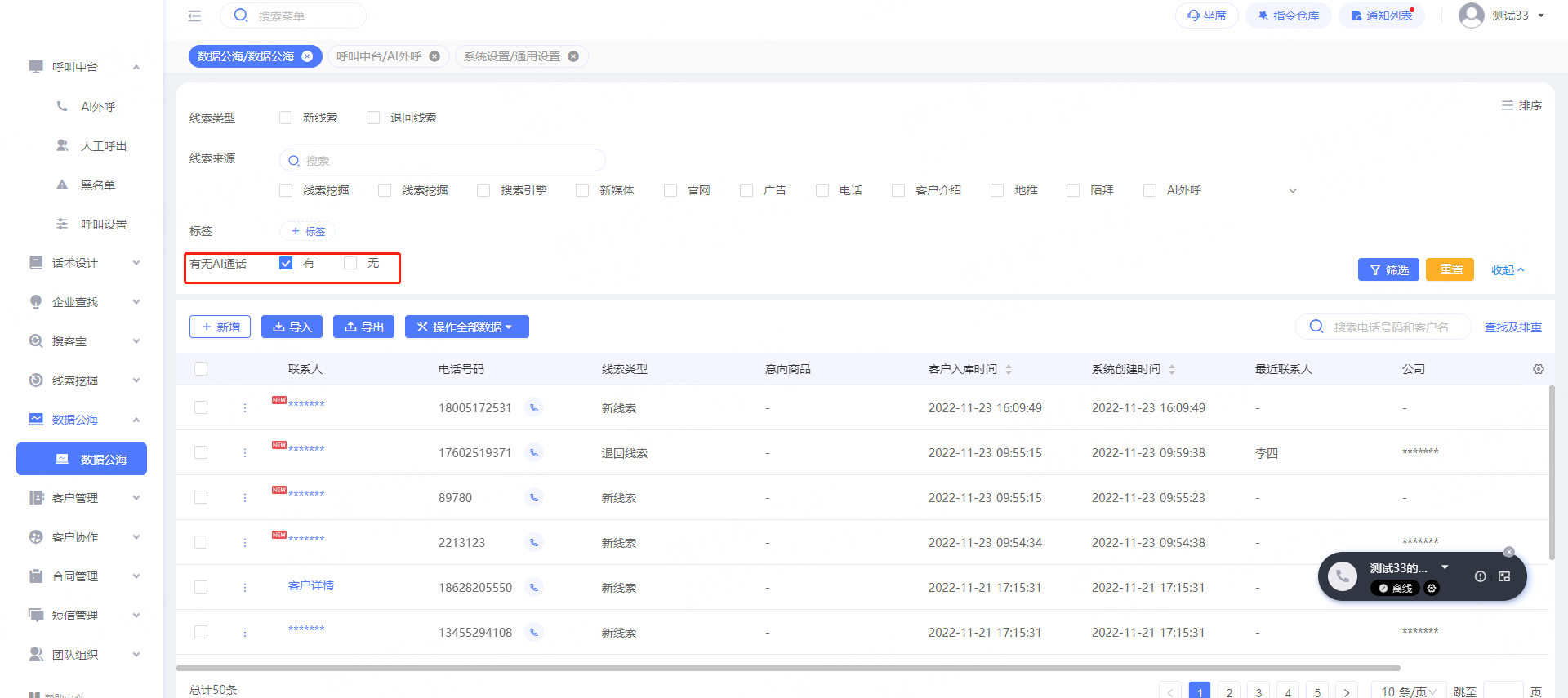Image resolution: width=1568 pixels, height=698 pixels.
Task: Call 18628205550 using its phone icon
Action: click(x=534, y=587)
